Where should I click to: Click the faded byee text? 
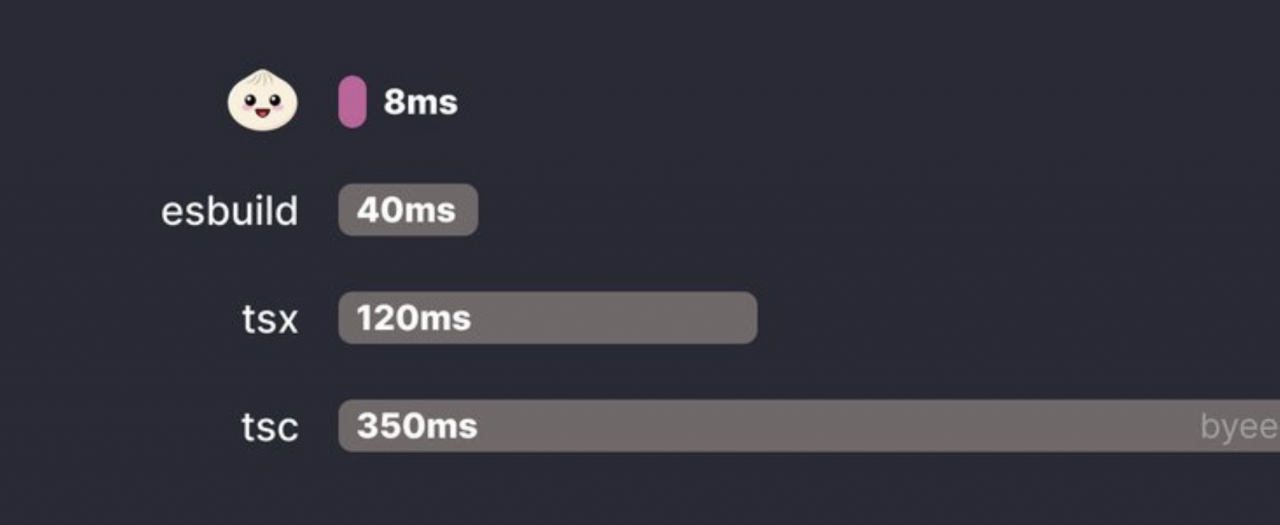pos(1239,428)
